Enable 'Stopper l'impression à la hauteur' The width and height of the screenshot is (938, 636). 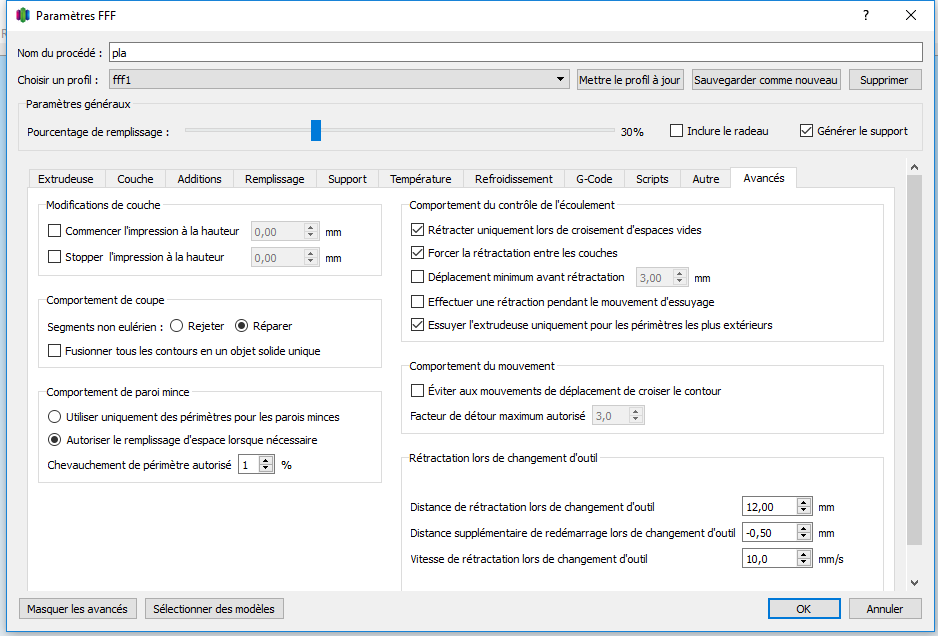[x=54, y=257]
